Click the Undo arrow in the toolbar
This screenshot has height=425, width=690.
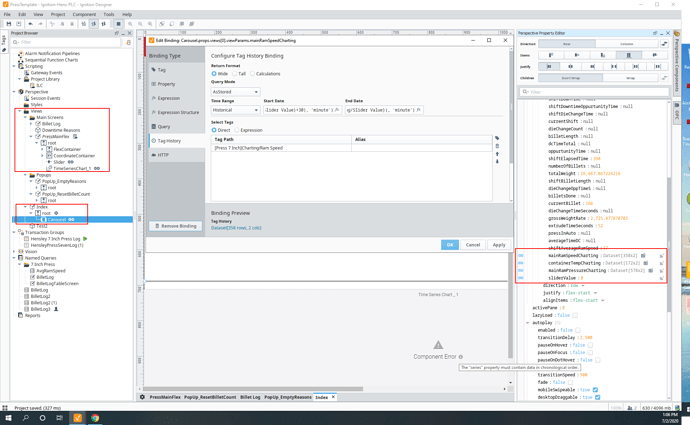coord(30,24)
